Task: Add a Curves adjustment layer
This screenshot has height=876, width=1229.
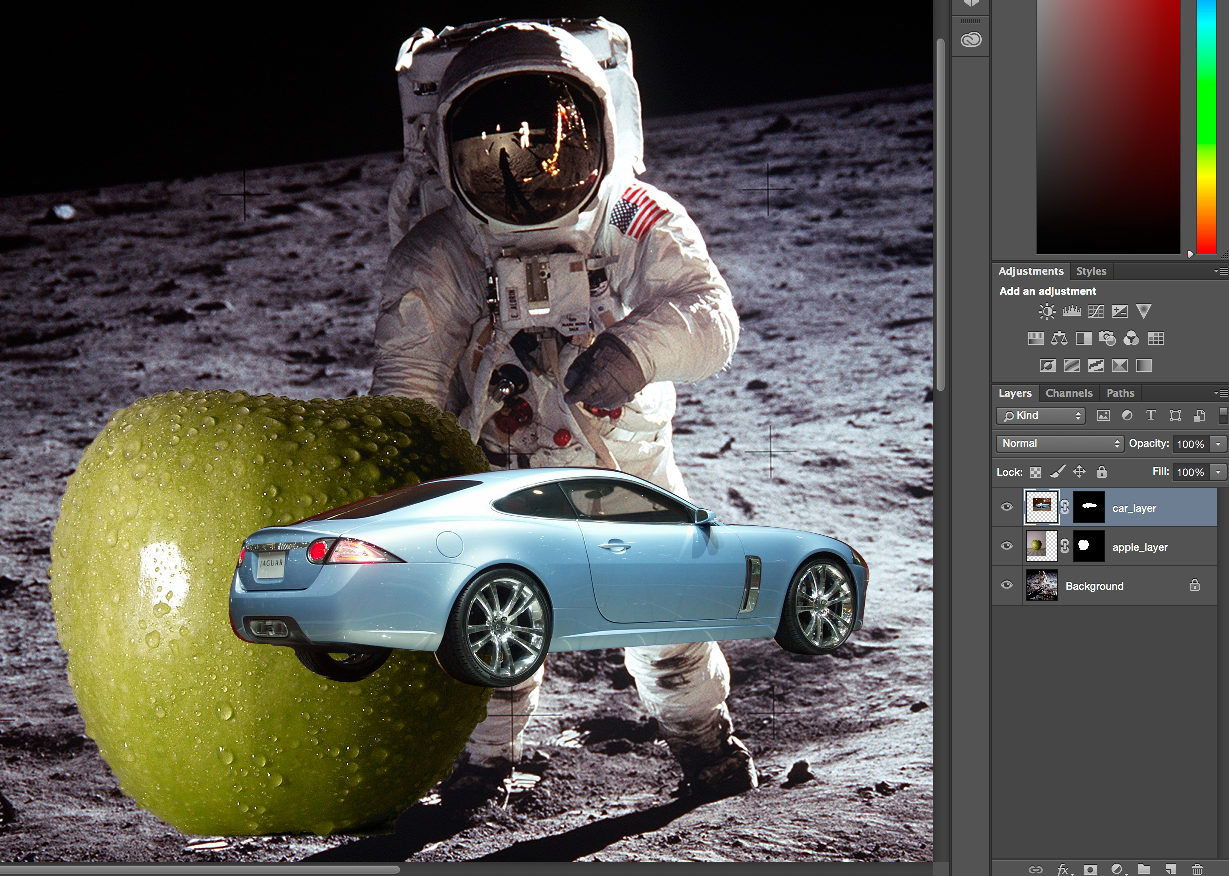Action: click(x=1095, y=312)
